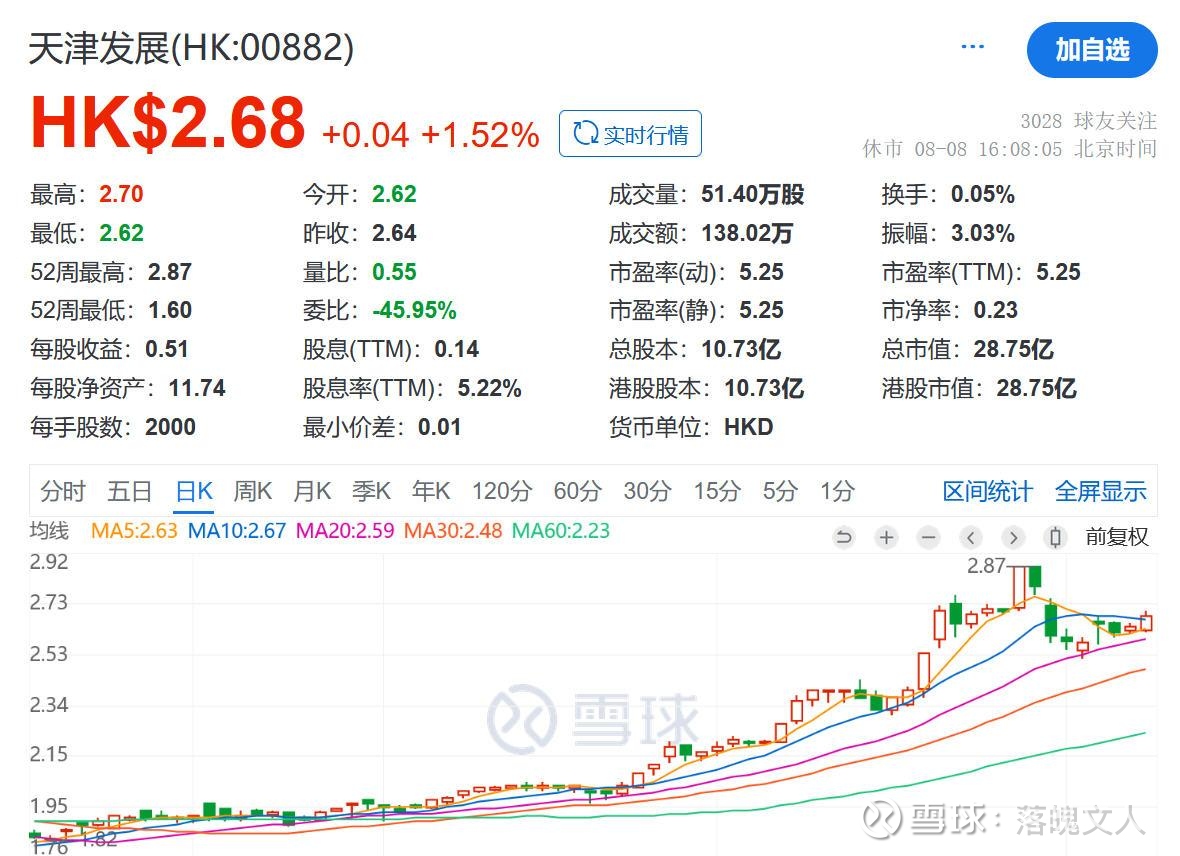Screen dimensions: 1180x856
Task: Click the 股息(TTM) value 0.14
Action: pyautogui.click(x=456, y=349)
